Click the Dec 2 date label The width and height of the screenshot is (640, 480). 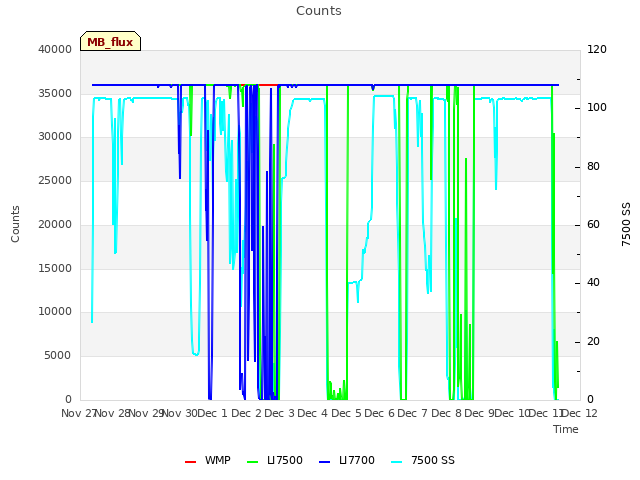[247, 413]
